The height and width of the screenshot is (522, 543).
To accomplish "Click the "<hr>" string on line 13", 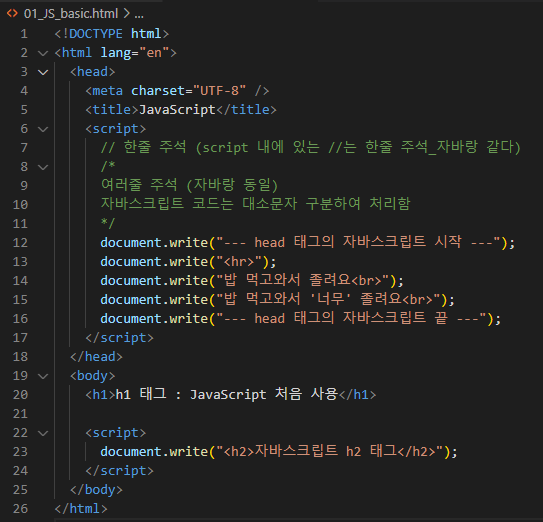I will pos(239,262).
